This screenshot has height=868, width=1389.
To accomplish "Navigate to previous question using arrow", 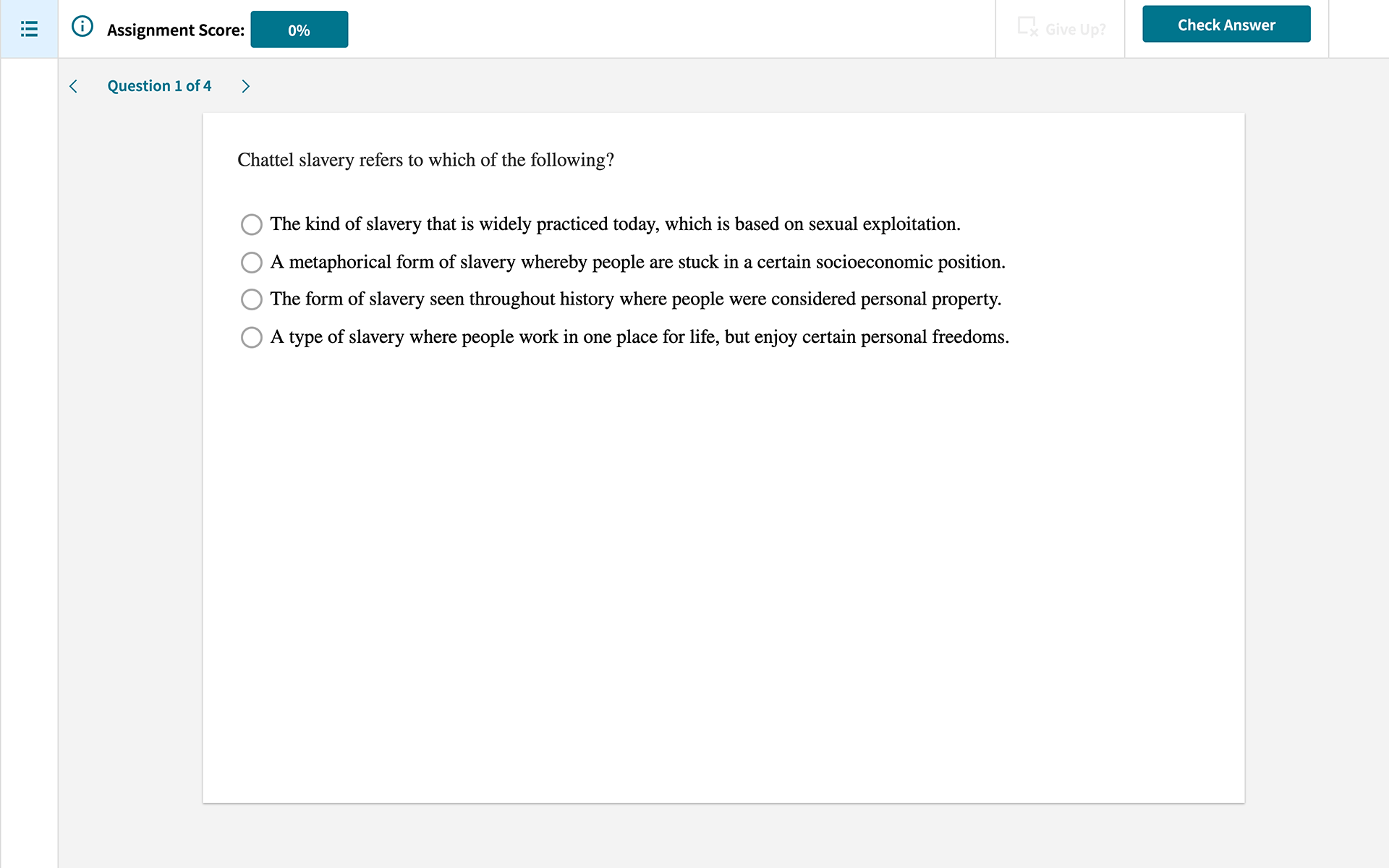I will (73, 86).
